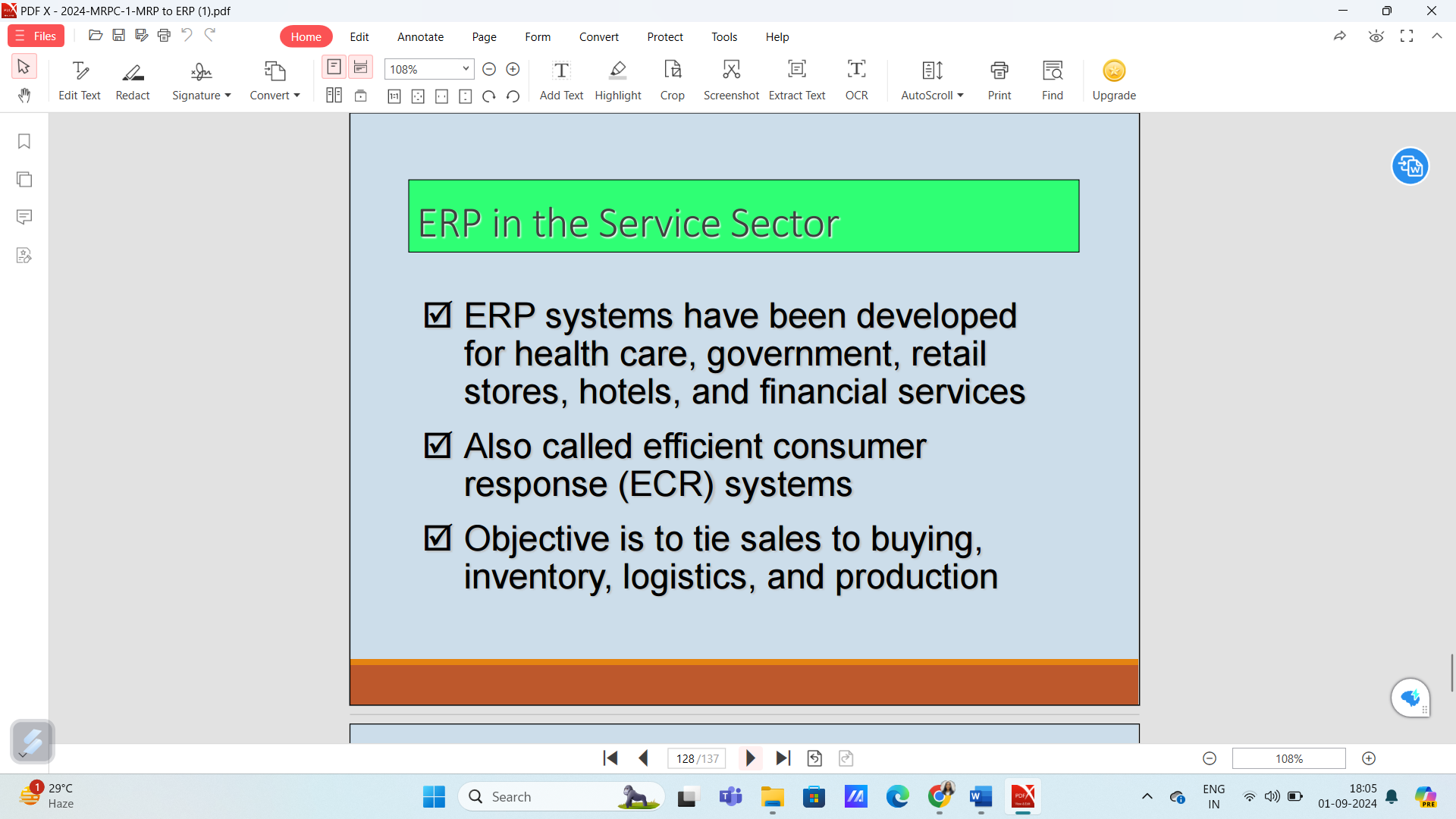Go to the next page

pos(751,758)
